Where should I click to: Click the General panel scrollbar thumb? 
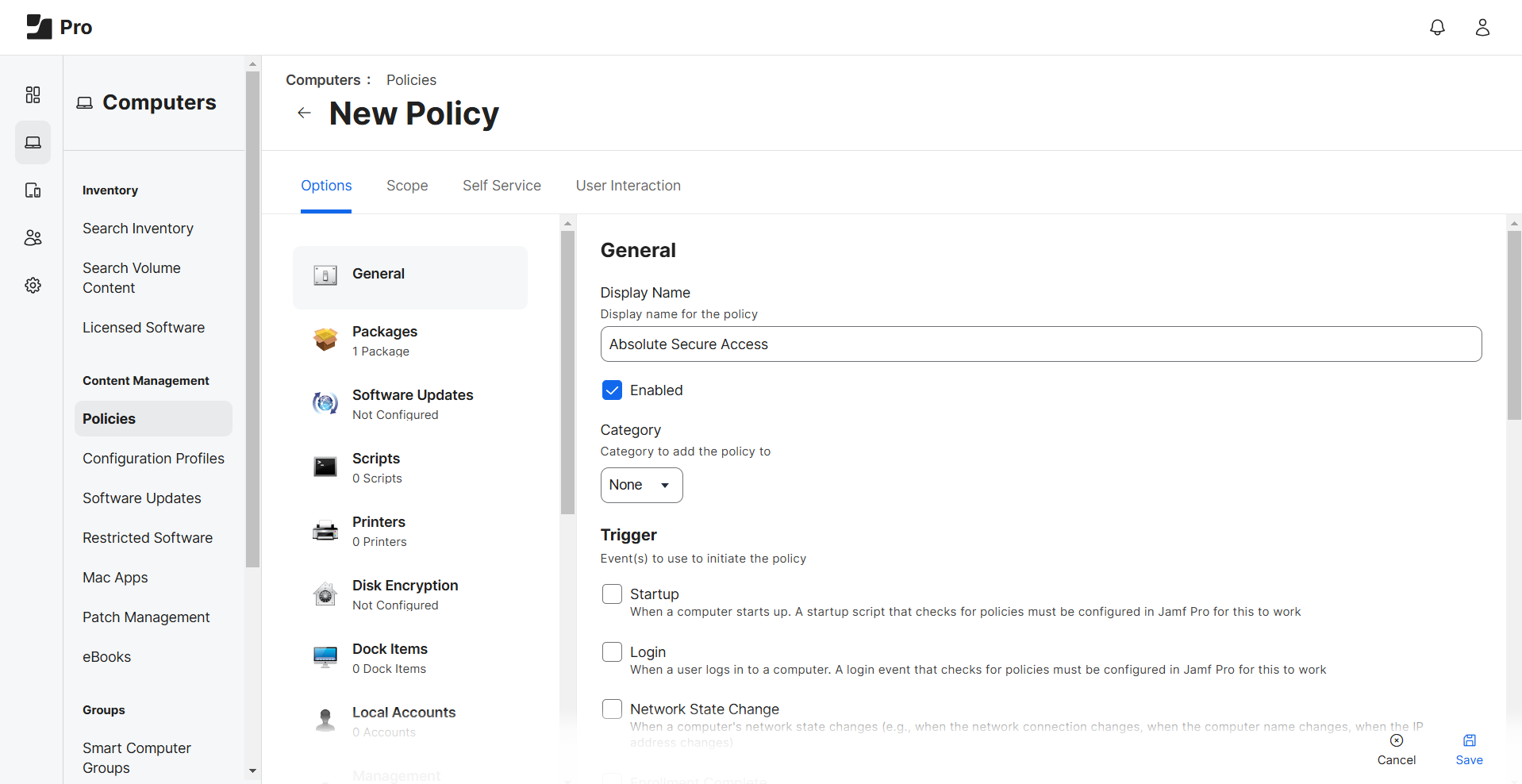[1514, 325]
